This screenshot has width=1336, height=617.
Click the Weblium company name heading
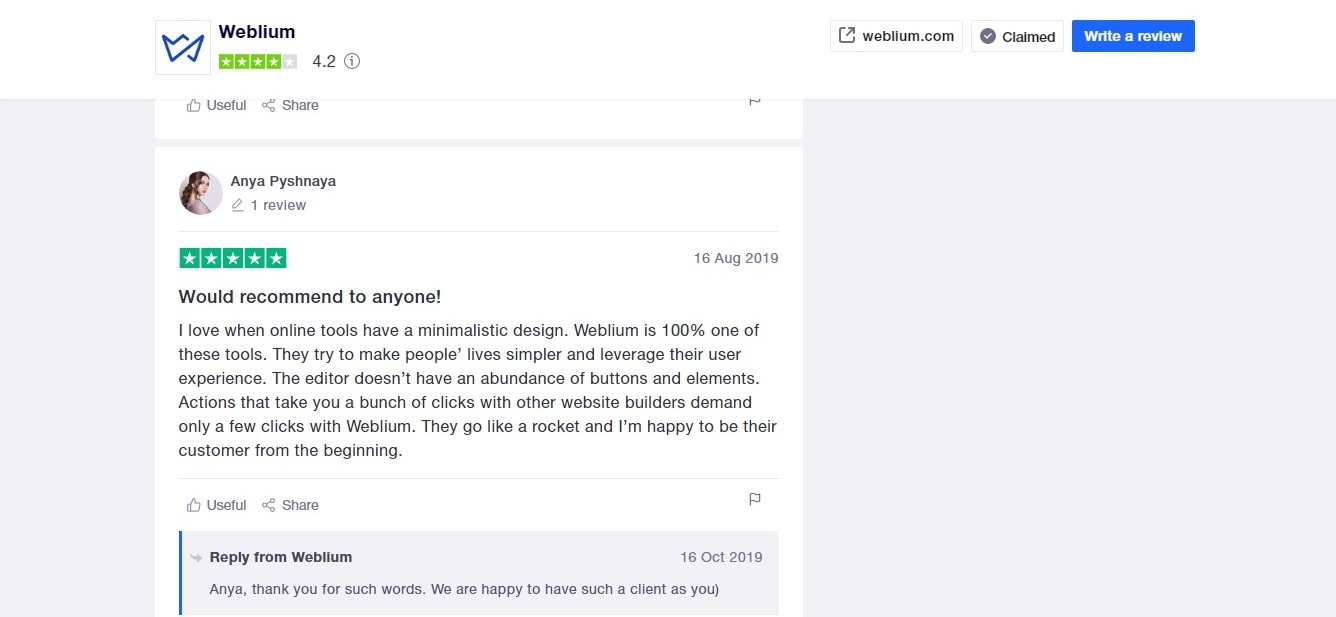(257, 32)
